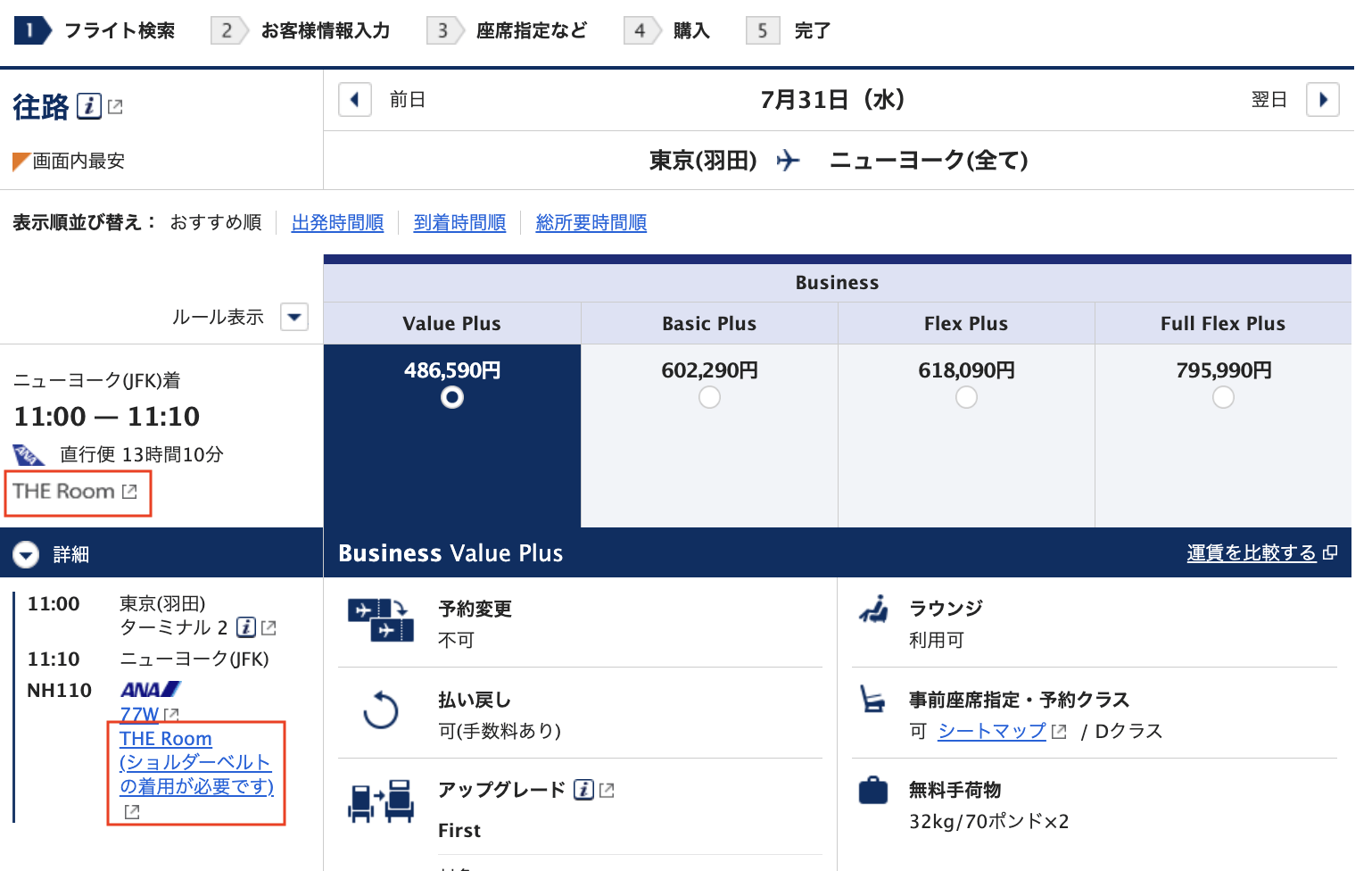Sort flights by 総所要時間順
The height and width of the screenshot is (871, 1372).
pos(591,222)
